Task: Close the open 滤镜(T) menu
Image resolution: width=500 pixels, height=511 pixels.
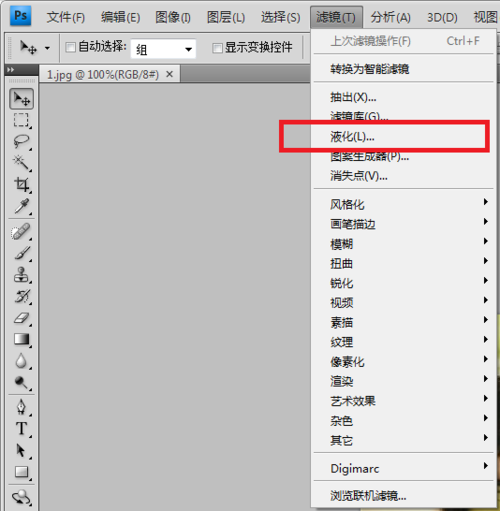Action: (336, 17)
